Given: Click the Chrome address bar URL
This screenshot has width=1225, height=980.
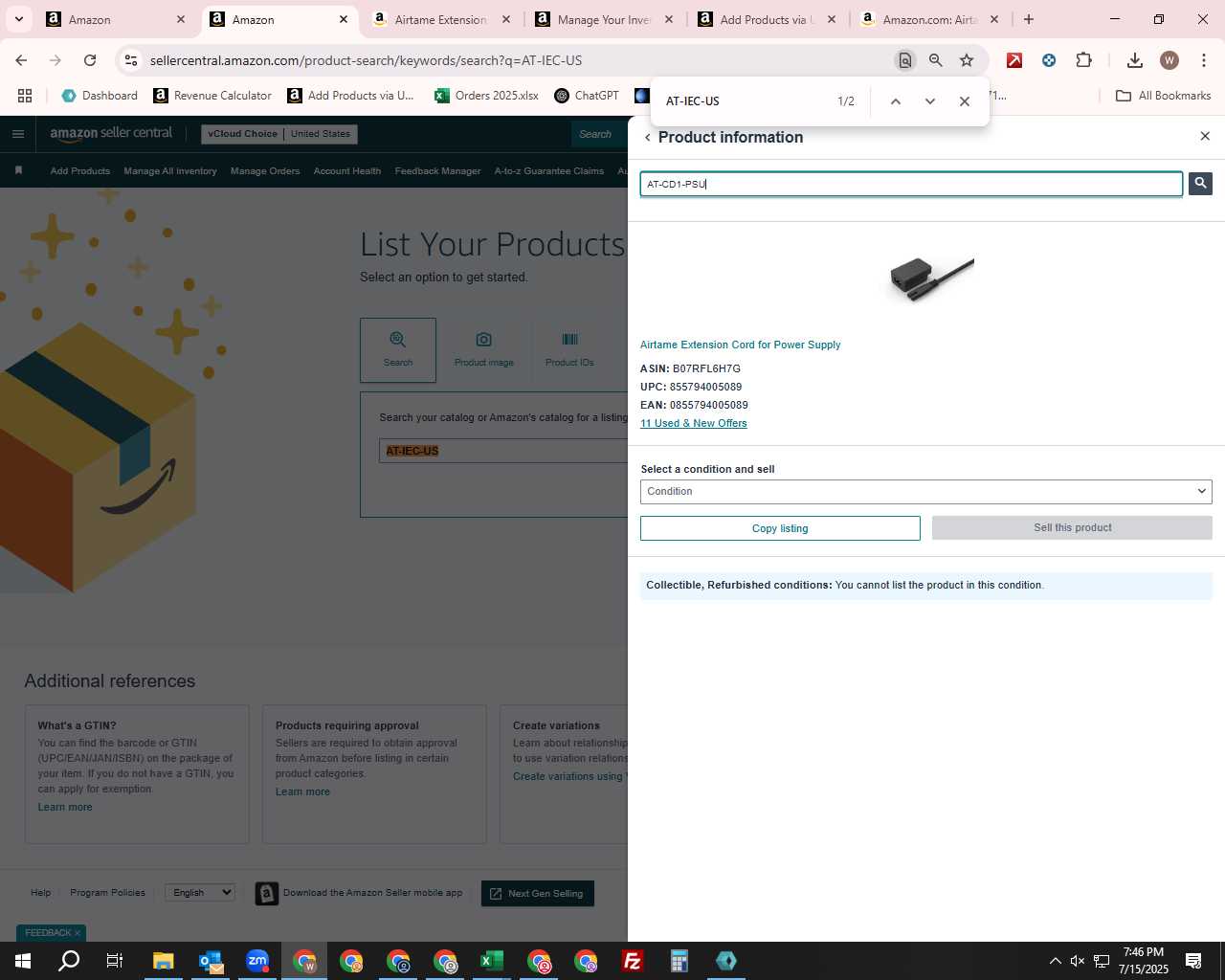Looking at the screenshot, I should (366, 60).
